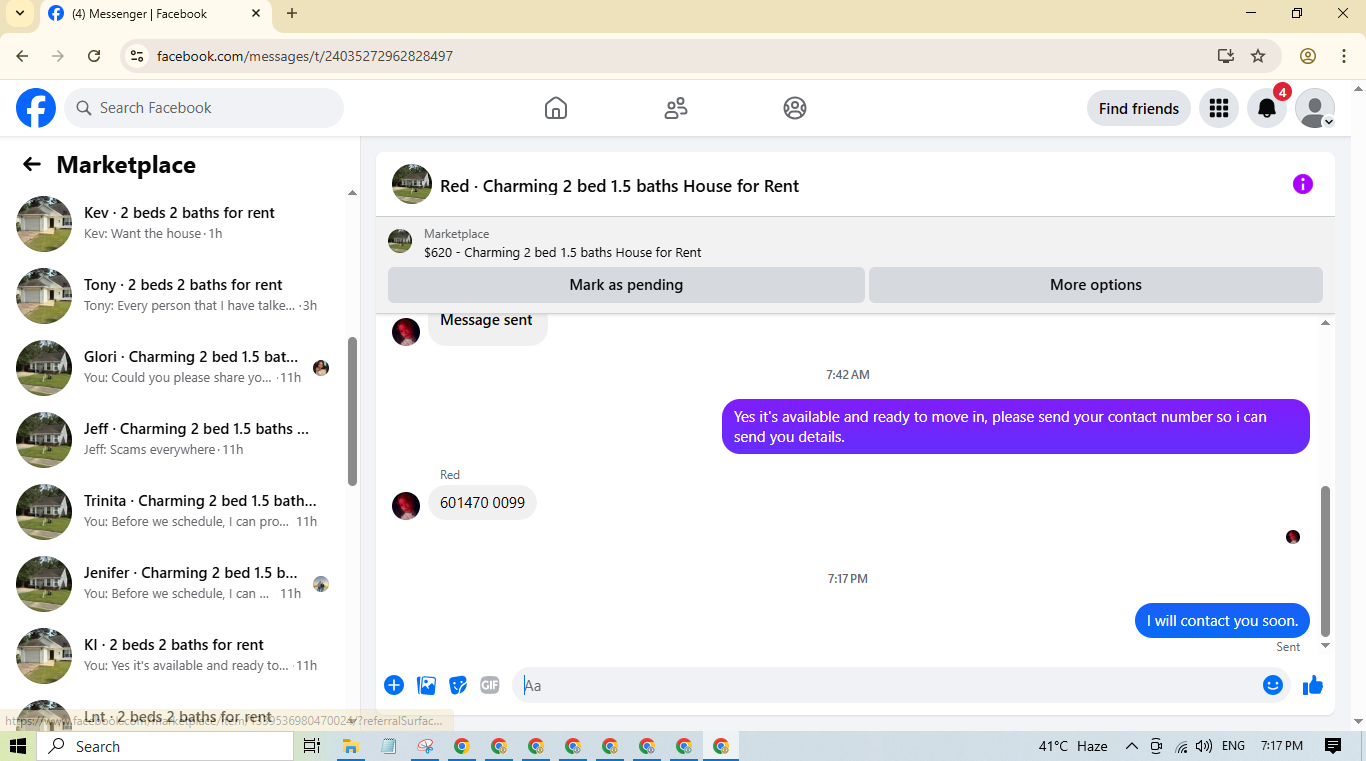
Task: Click the Search Facebook field
Action: click(204, 108)
